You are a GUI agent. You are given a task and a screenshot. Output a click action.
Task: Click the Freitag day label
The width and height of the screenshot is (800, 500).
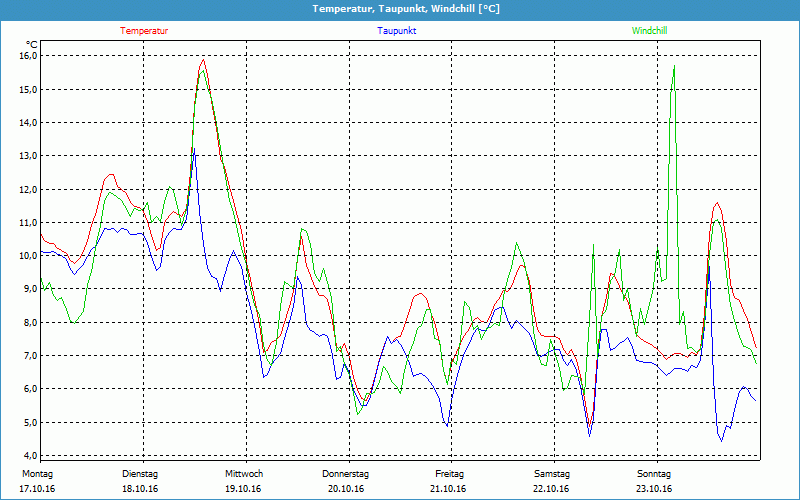(x=449, y=474)
